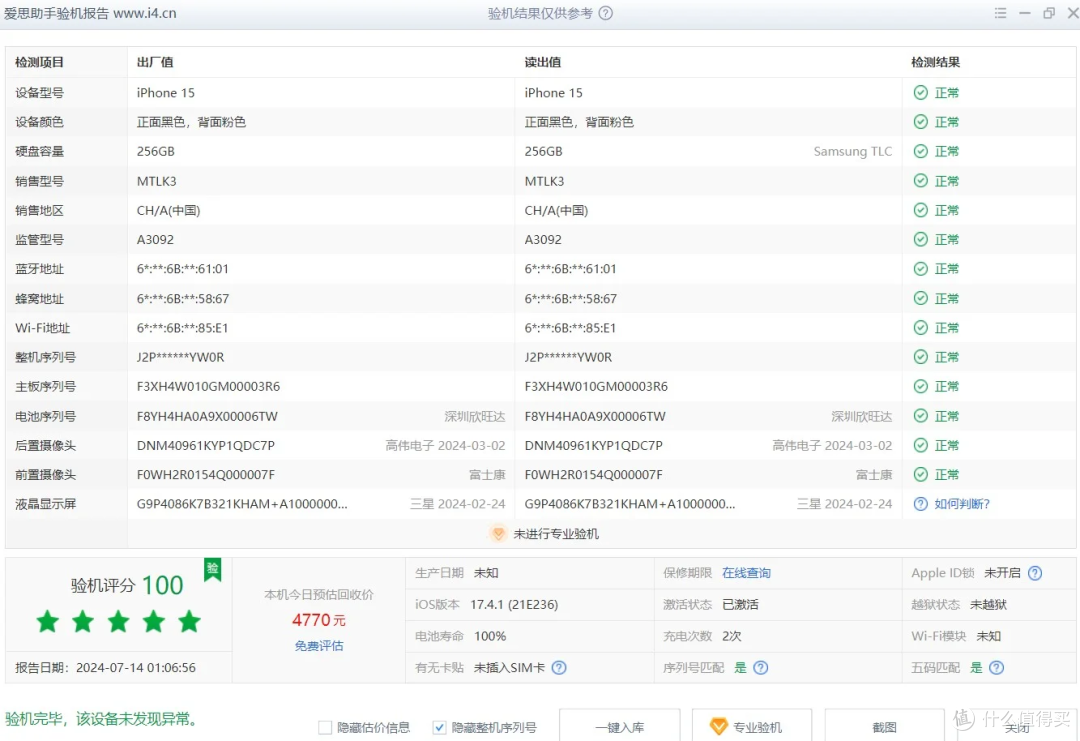Click the 验机评分 100 score
The height and width of the screenshot is (741, 1080).
tap(127, 585)
